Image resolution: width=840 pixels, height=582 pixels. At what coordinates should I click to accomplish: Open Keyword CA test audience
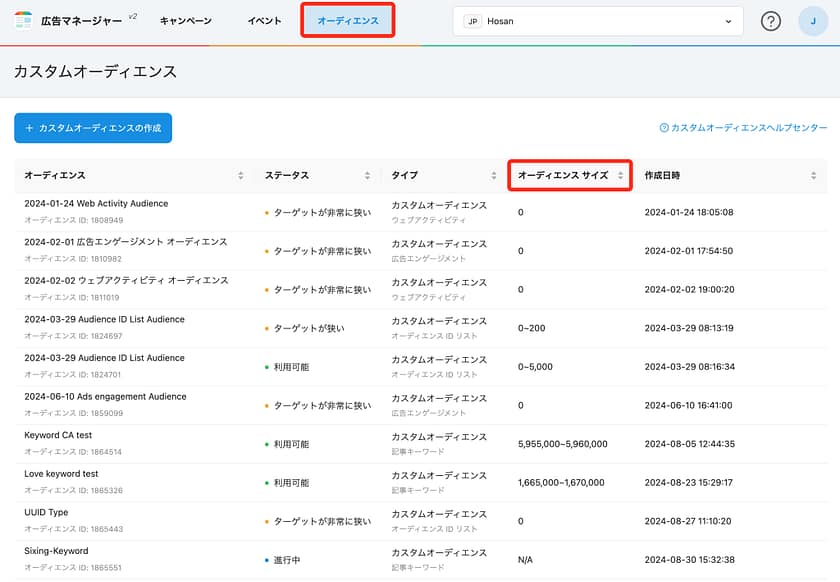pyautogui.click(x=58, y=435)
